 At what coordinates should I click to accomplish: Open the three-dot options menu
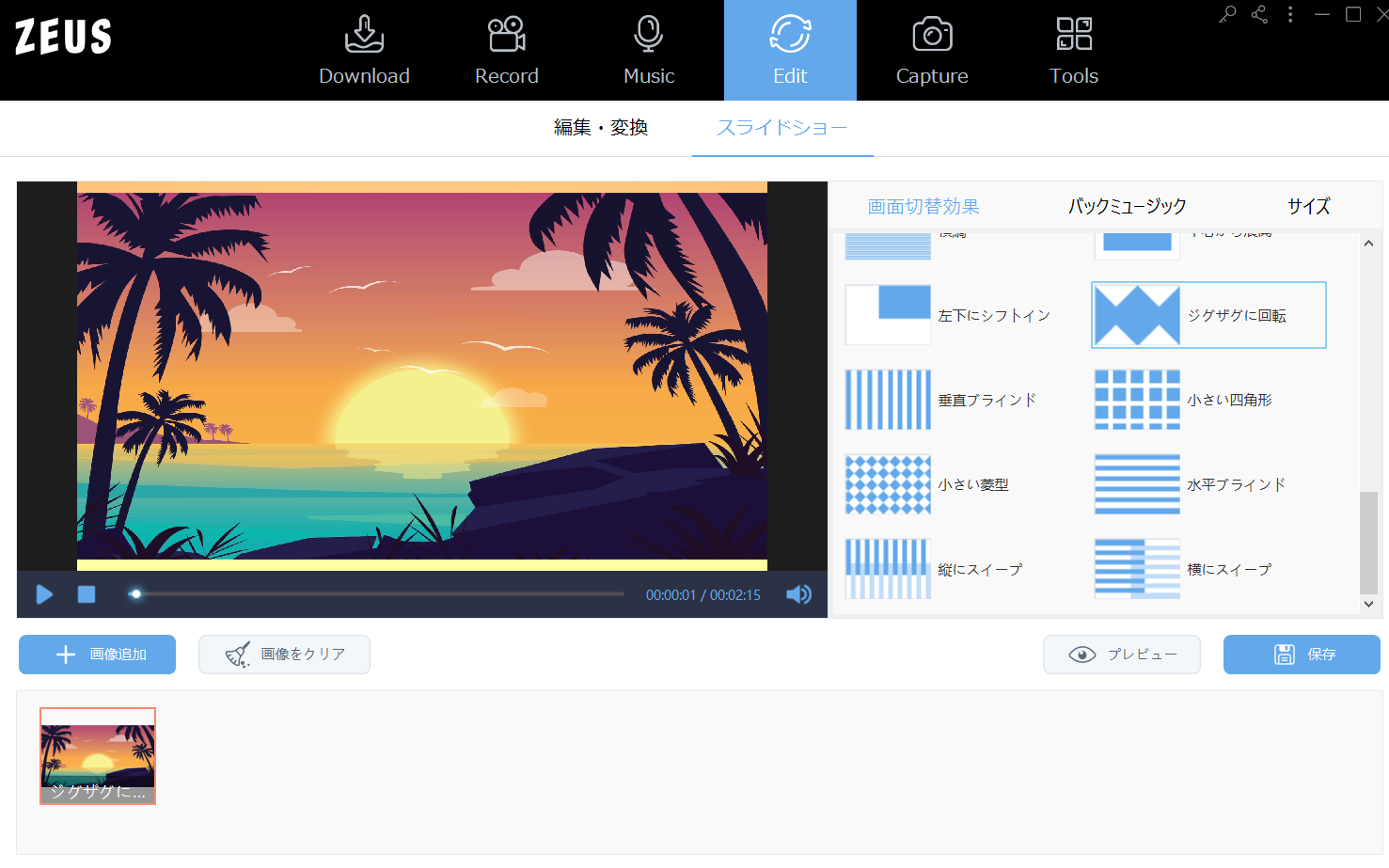coord(1290,14)
